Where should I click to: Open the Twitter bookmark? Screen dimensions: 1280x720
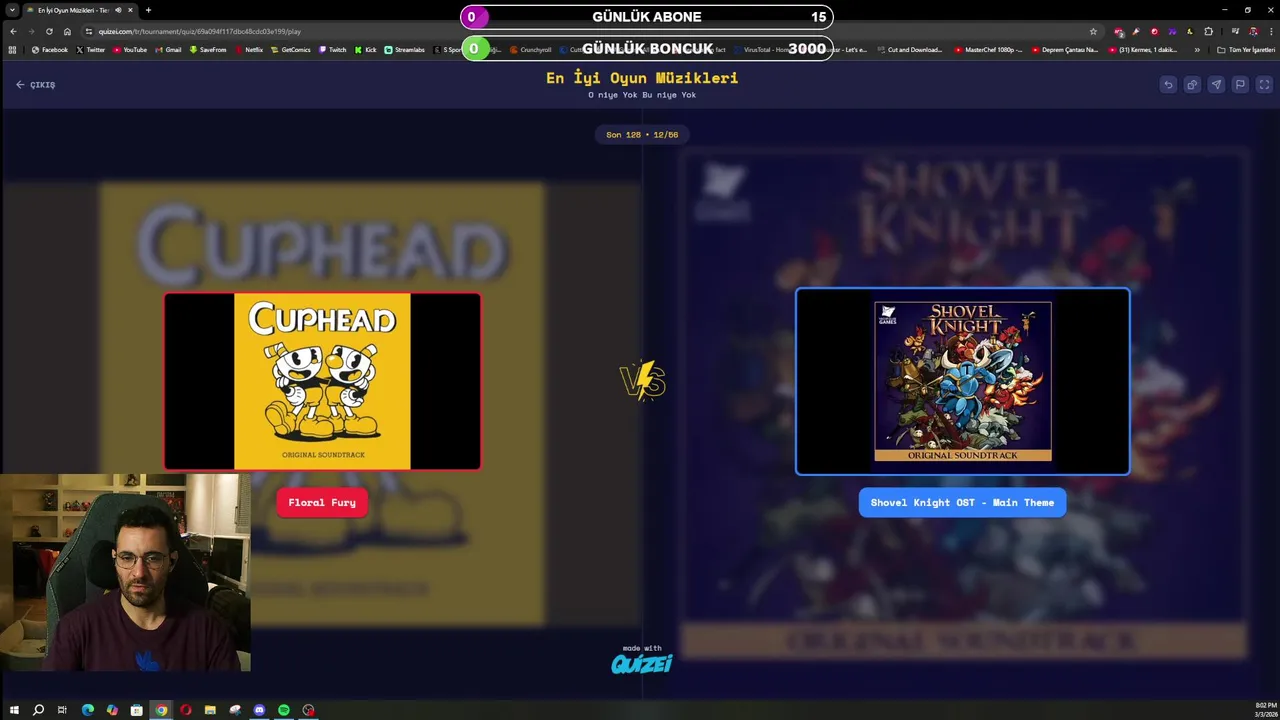coord(90,50)
